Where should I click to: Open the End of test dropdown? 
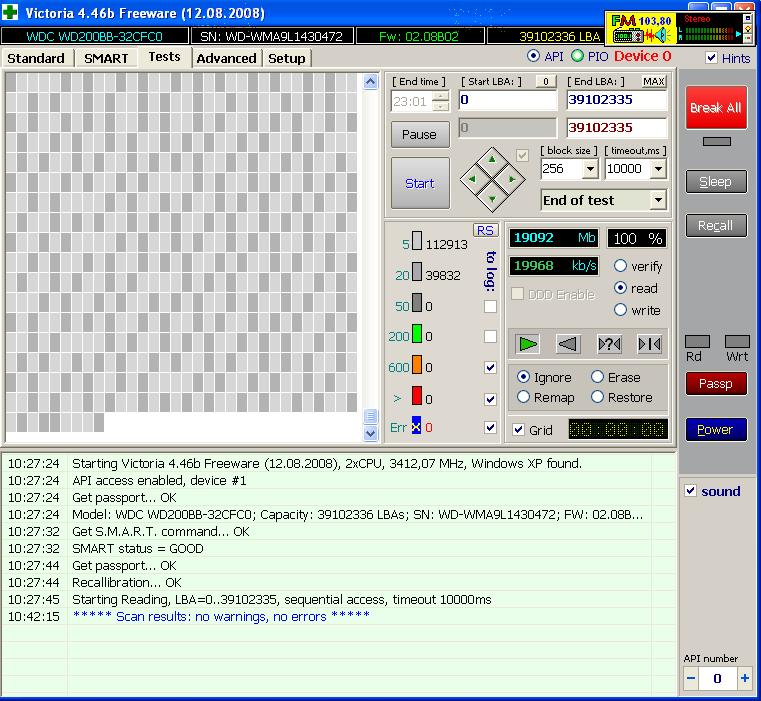click(x=657, y=200)
